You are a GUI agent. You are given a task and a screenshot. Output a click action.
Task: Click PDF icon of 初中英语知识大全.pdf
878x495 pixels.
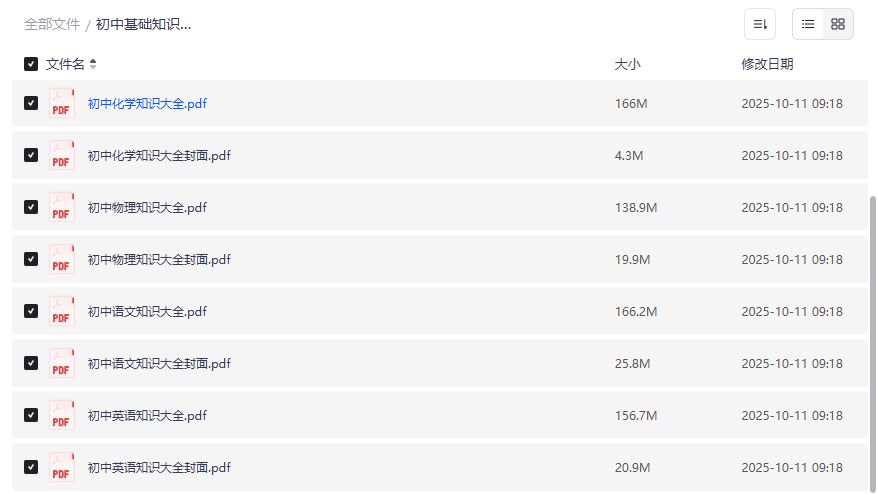click(x=62, y=415)
